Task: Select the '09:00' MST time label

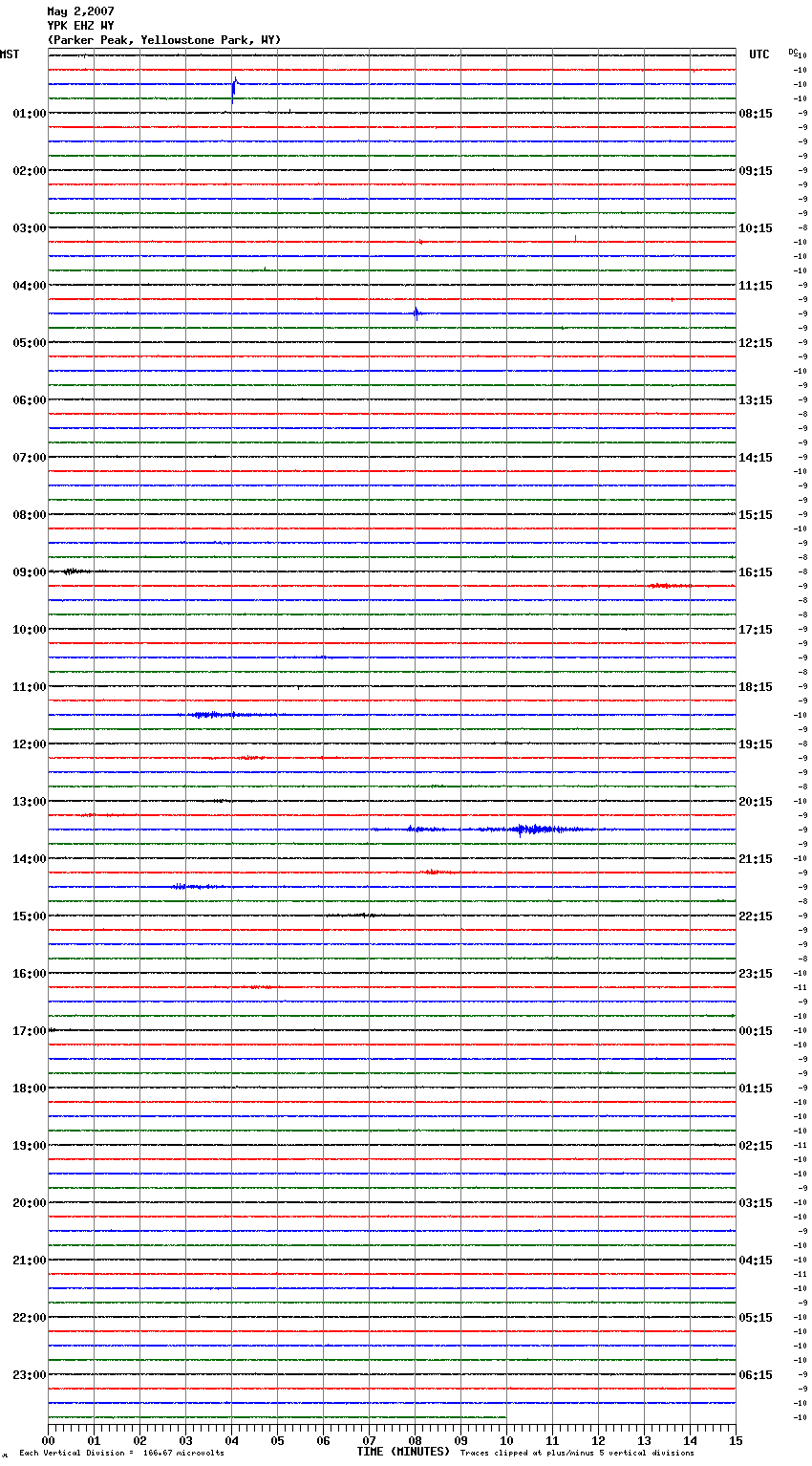Action: tap(30, 572)
